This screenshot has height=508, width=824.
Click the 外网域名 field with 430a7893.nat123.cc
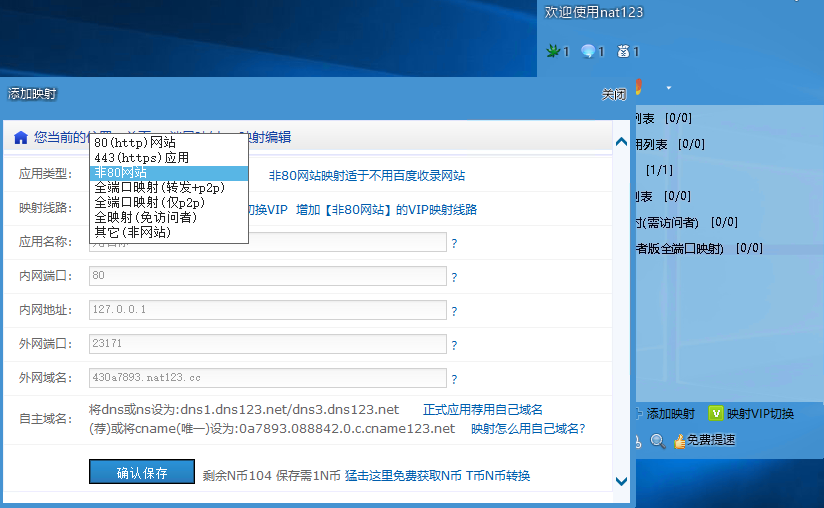pos(267,378)
